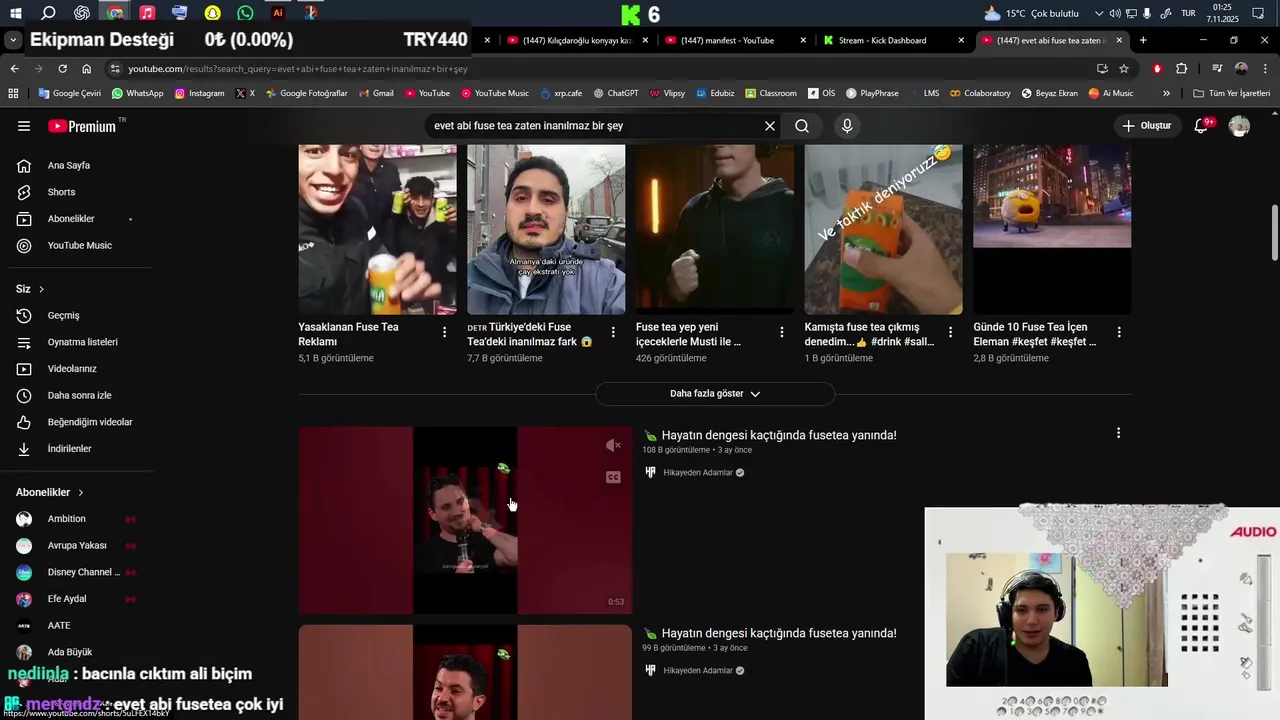Expand Daha fazla göster for Shorts
Image resolution: width=1280 pixels, height=720 pixels.
click(715, 394)
